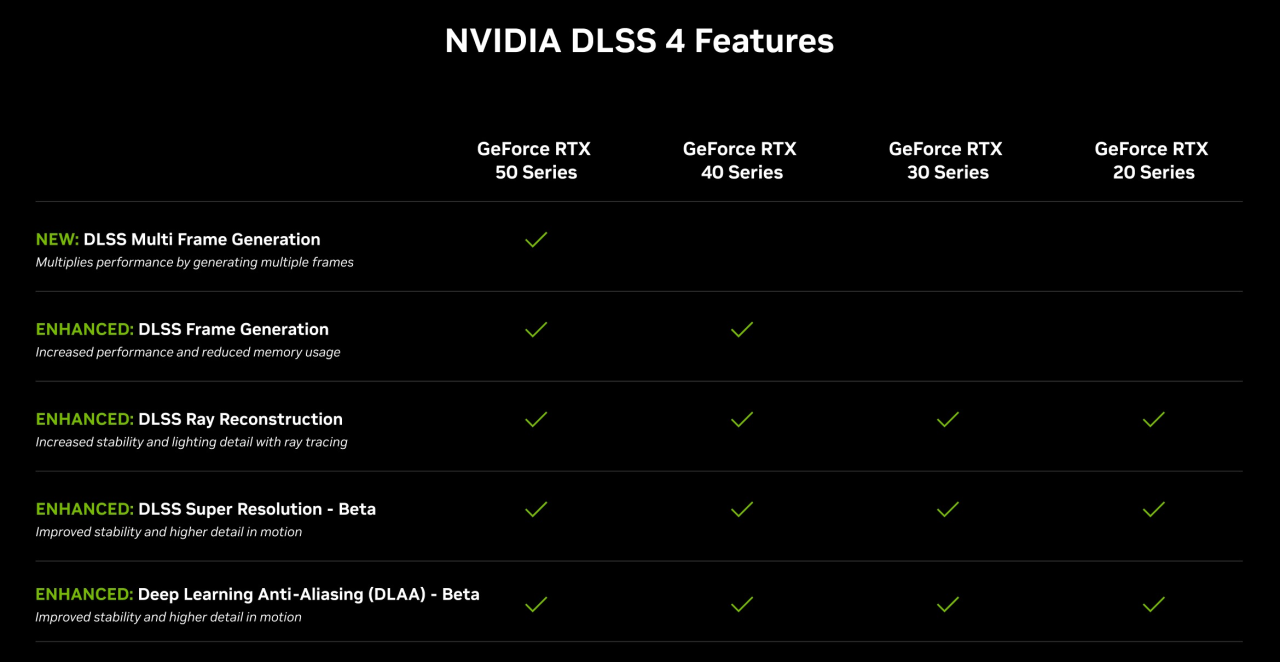Click the RTX 50 Series Ray Reconstruction checkmark
1280x662 pixels.
pyautogui.click(x=536, y=420)
